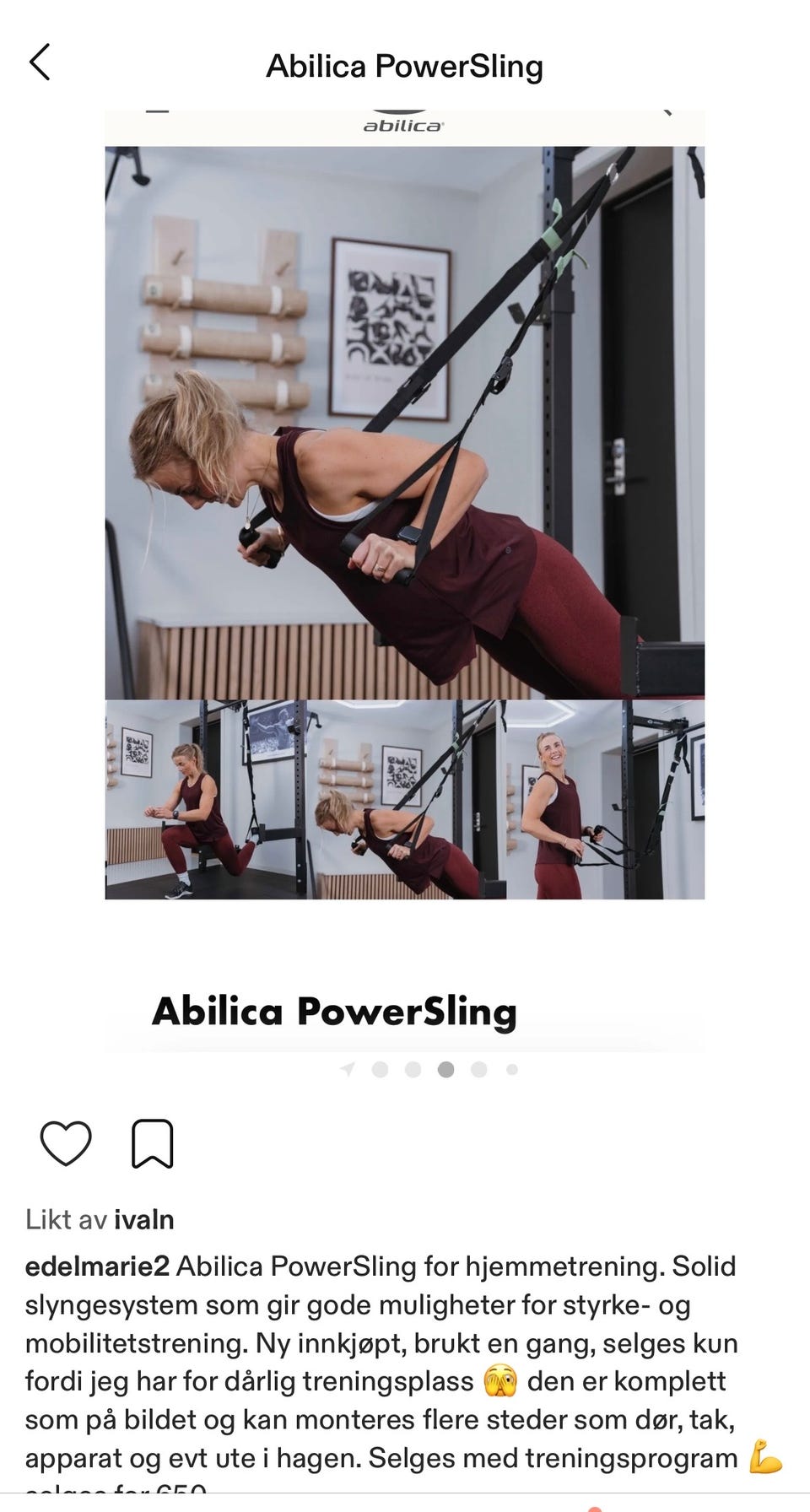
Task: Open the main push-up sling photo
Action: coord(405,423)
